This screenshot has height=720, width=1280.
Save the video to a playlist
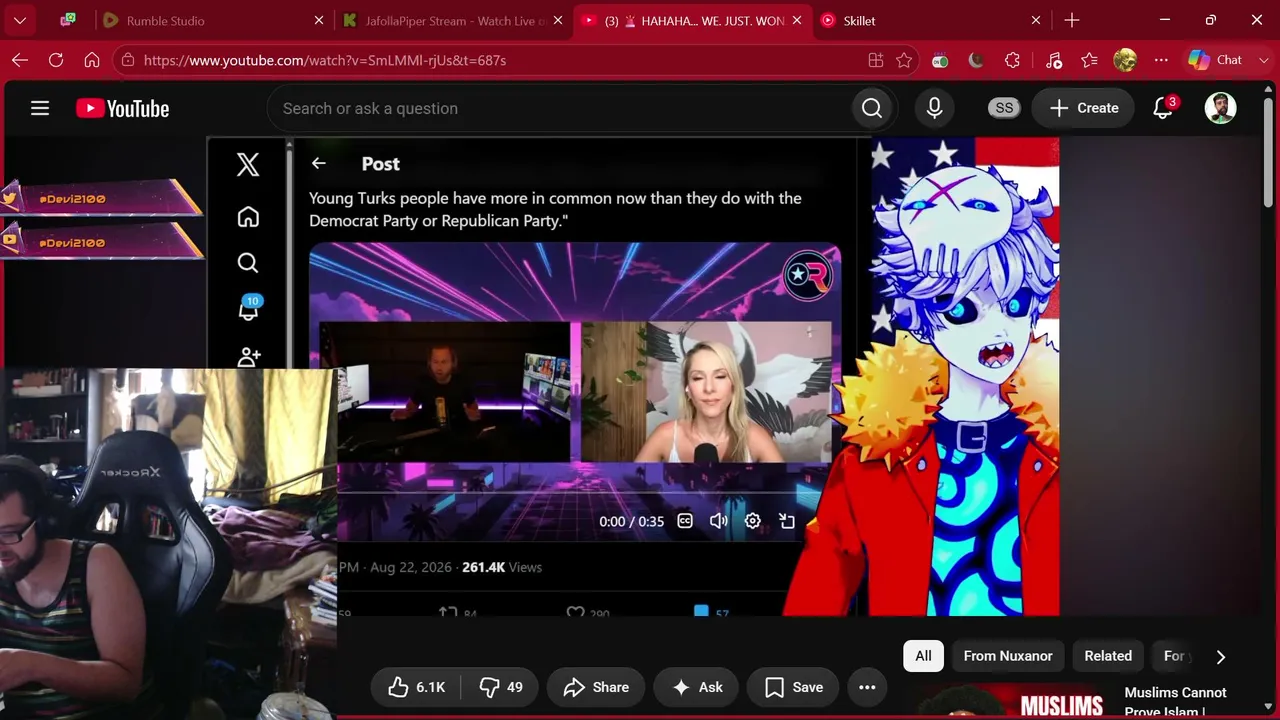(x=794, y=687)
